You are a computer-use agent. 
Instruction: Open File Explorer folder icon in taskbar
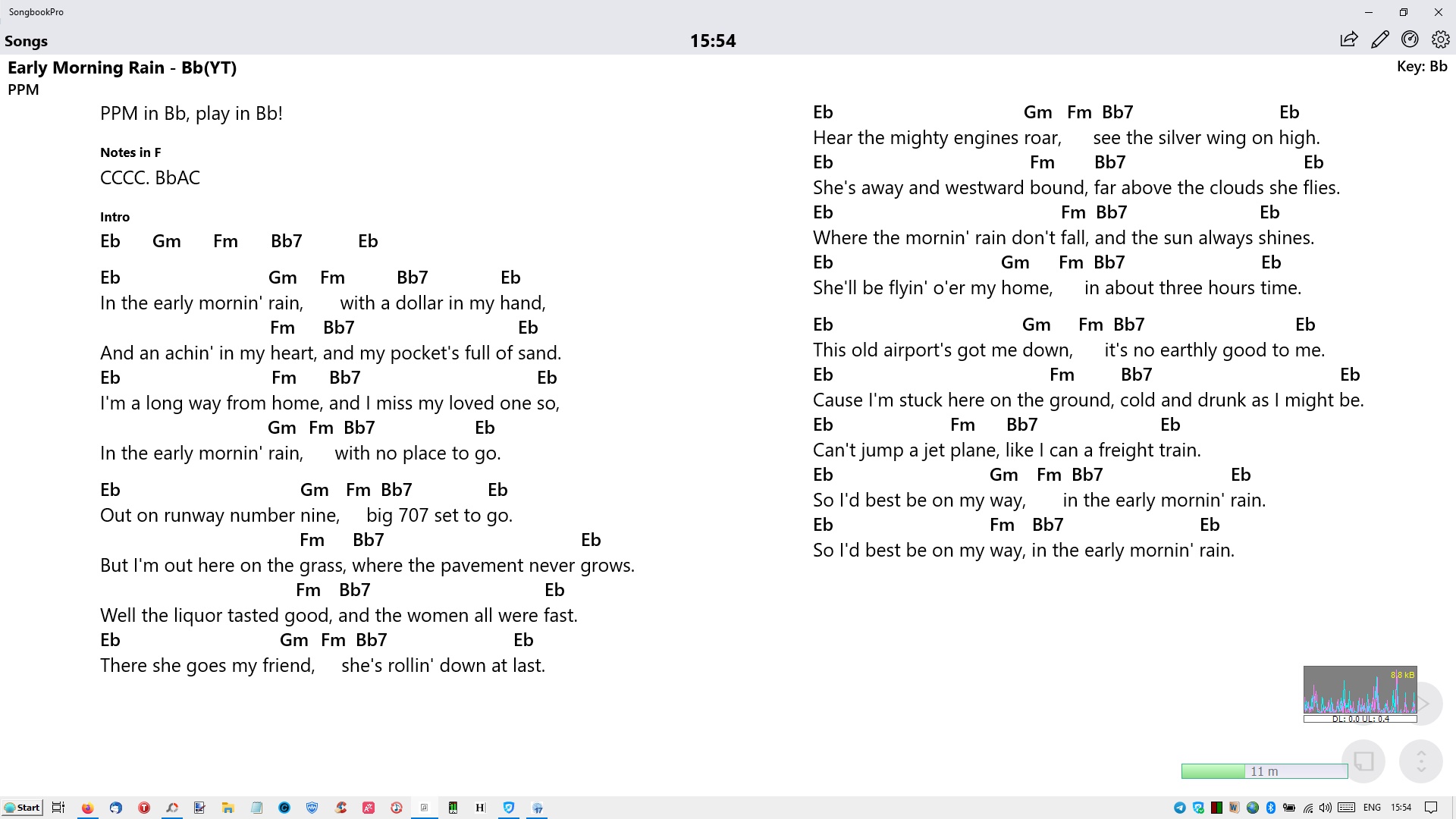[x=227, y=808]
